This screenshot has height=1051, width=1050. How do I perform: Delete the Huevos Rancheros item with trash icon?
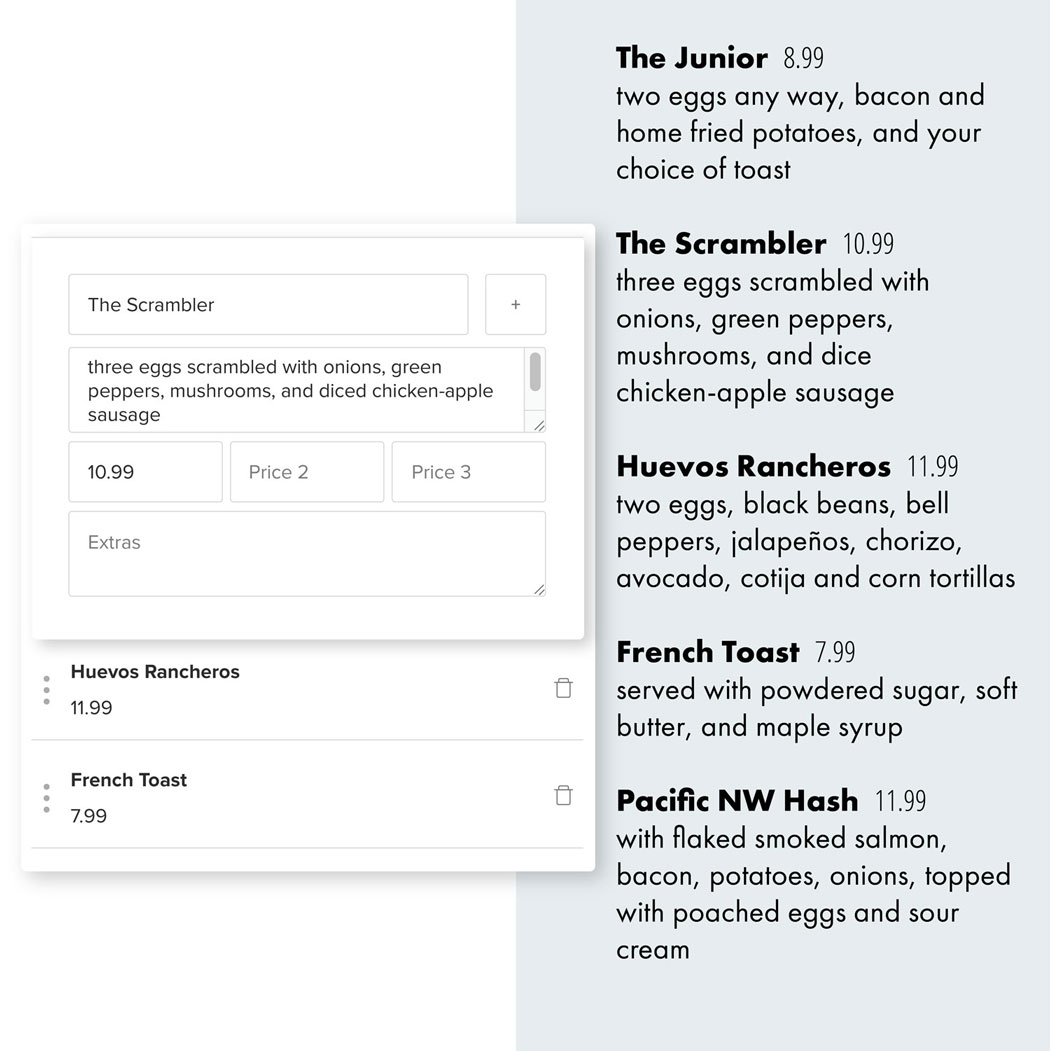(x=563, y=688)
